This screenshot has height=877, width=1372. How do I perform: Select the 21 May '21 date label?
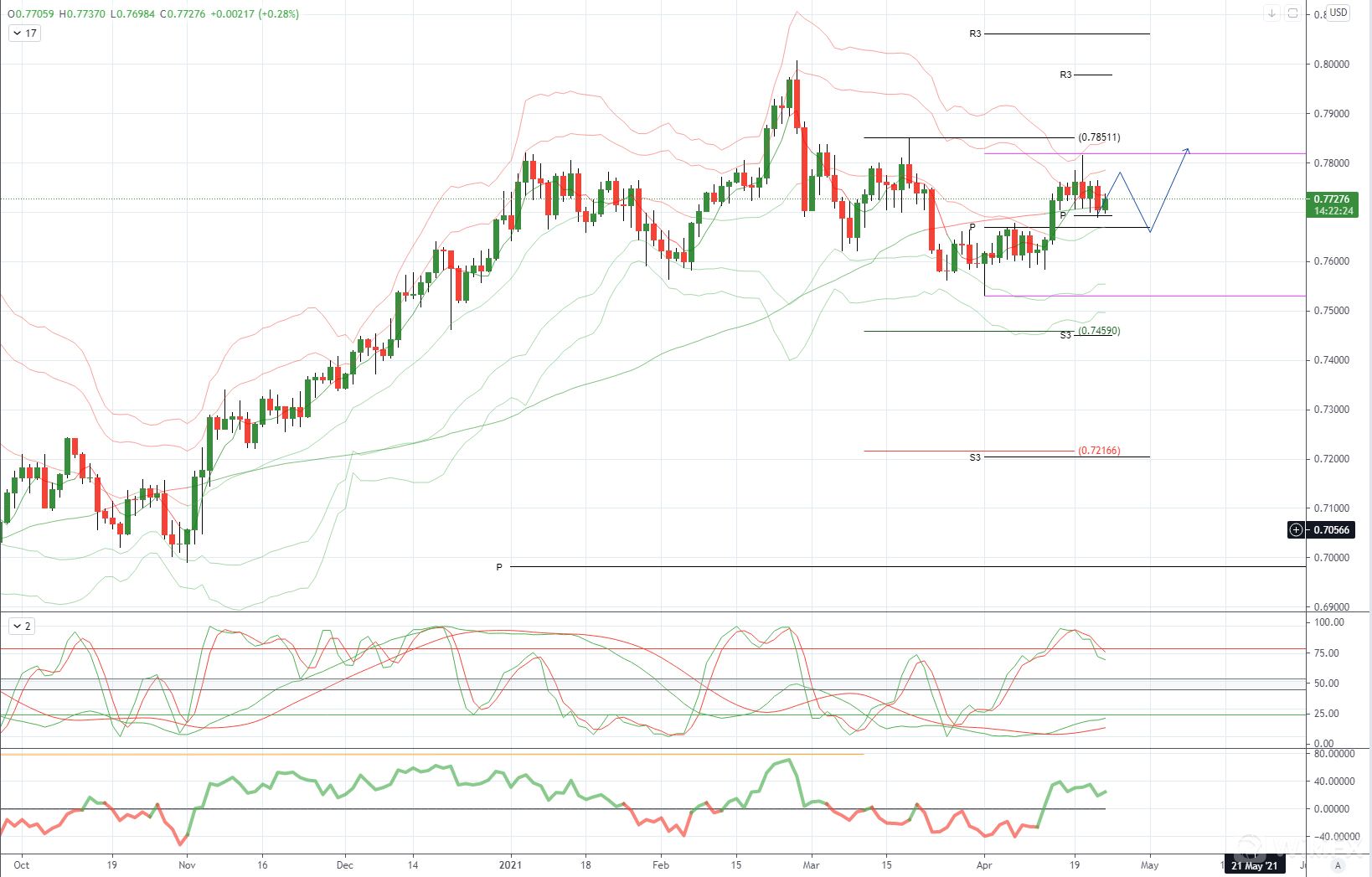click(x=1254, y=865)
